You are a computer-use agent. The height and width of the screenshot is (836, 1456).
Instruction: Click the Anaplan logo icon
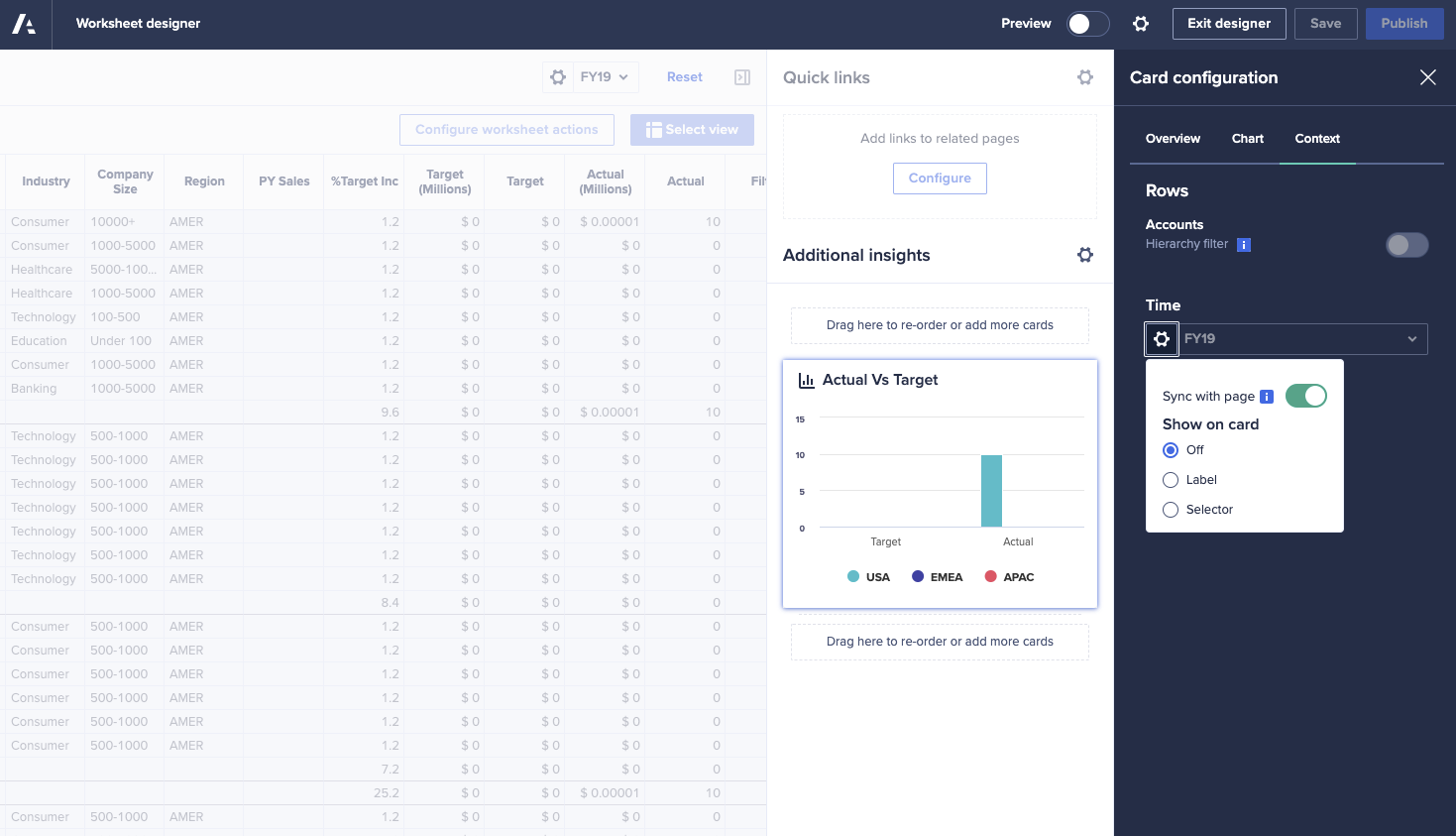24,24
